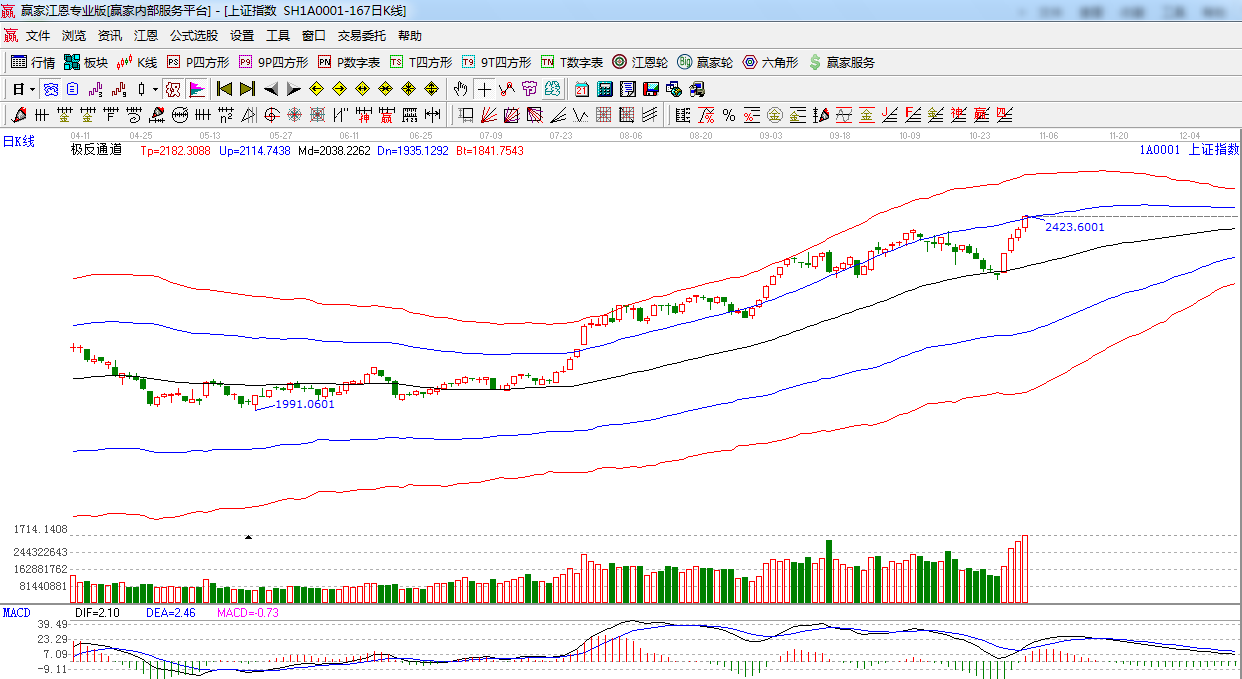The width and height of the screenshot is (1242, 679).
Task: Click the red floppy disk save icon
Action: tap(650, 89)
